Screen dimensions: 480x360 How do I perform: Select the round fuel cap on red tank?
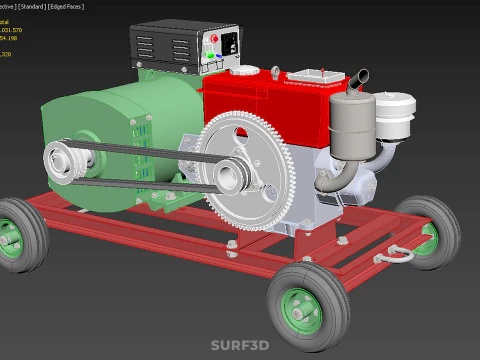245,70
